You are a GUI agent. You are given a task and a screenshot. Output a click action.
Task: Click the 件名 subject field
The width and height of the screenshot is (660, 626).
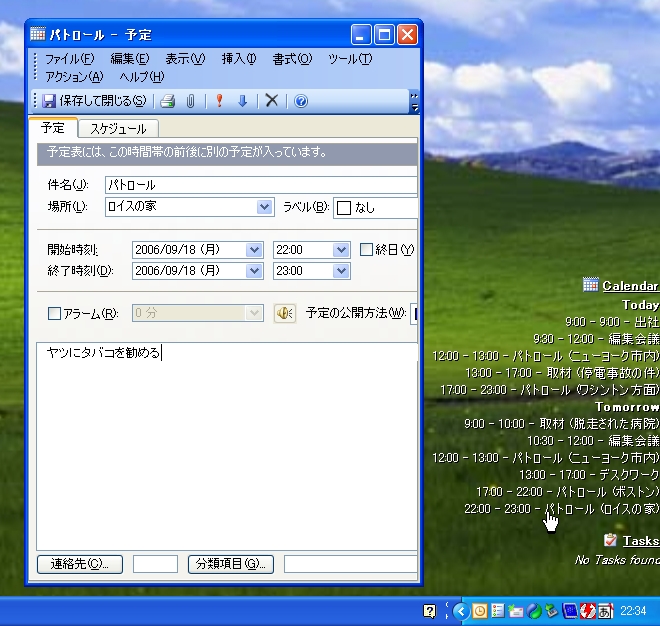click(261, 185)
